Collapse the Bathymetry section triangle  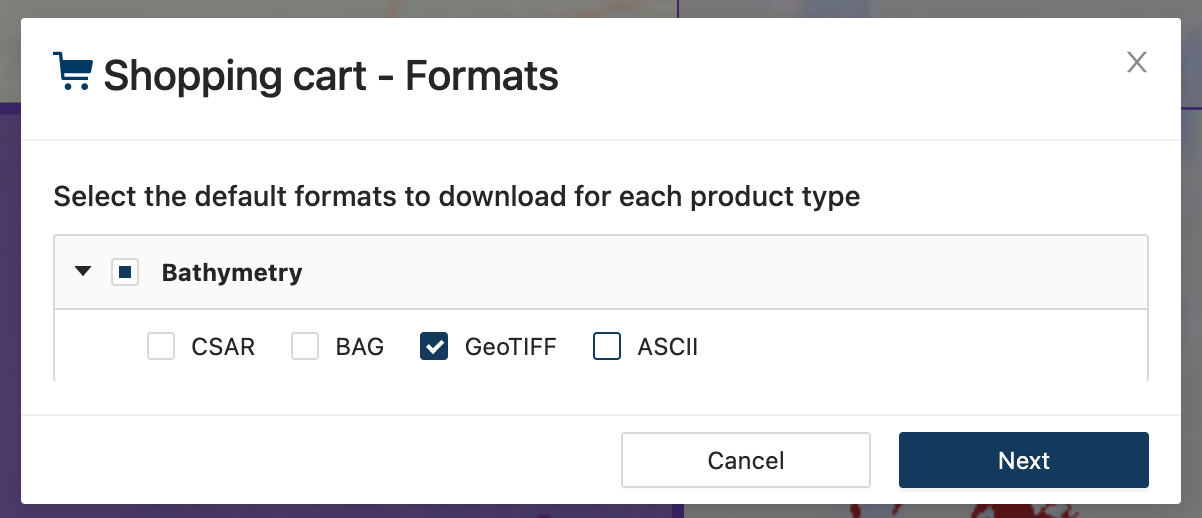pyautogui.click(x=84, y=271)
